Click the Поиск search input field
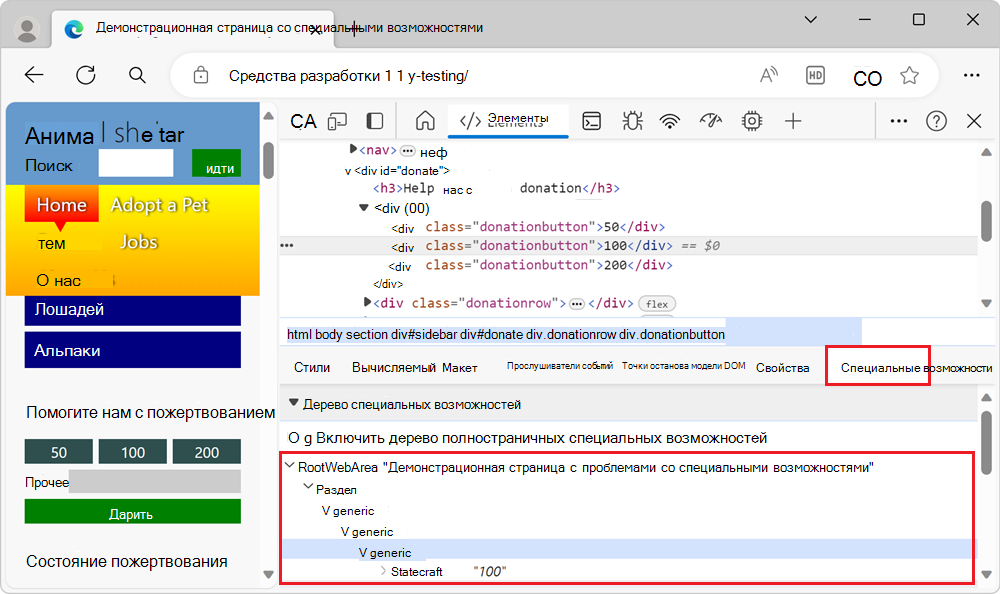This screenshot has width=1000, height=594. (x=136, y=163)
